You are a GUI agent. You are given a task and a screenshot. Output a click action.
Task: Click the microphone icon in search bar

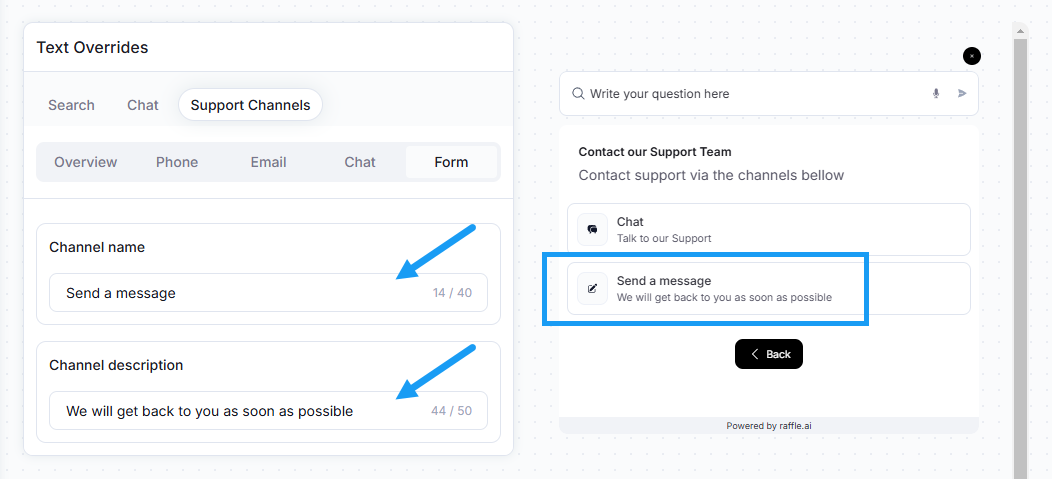pos(936,93)
